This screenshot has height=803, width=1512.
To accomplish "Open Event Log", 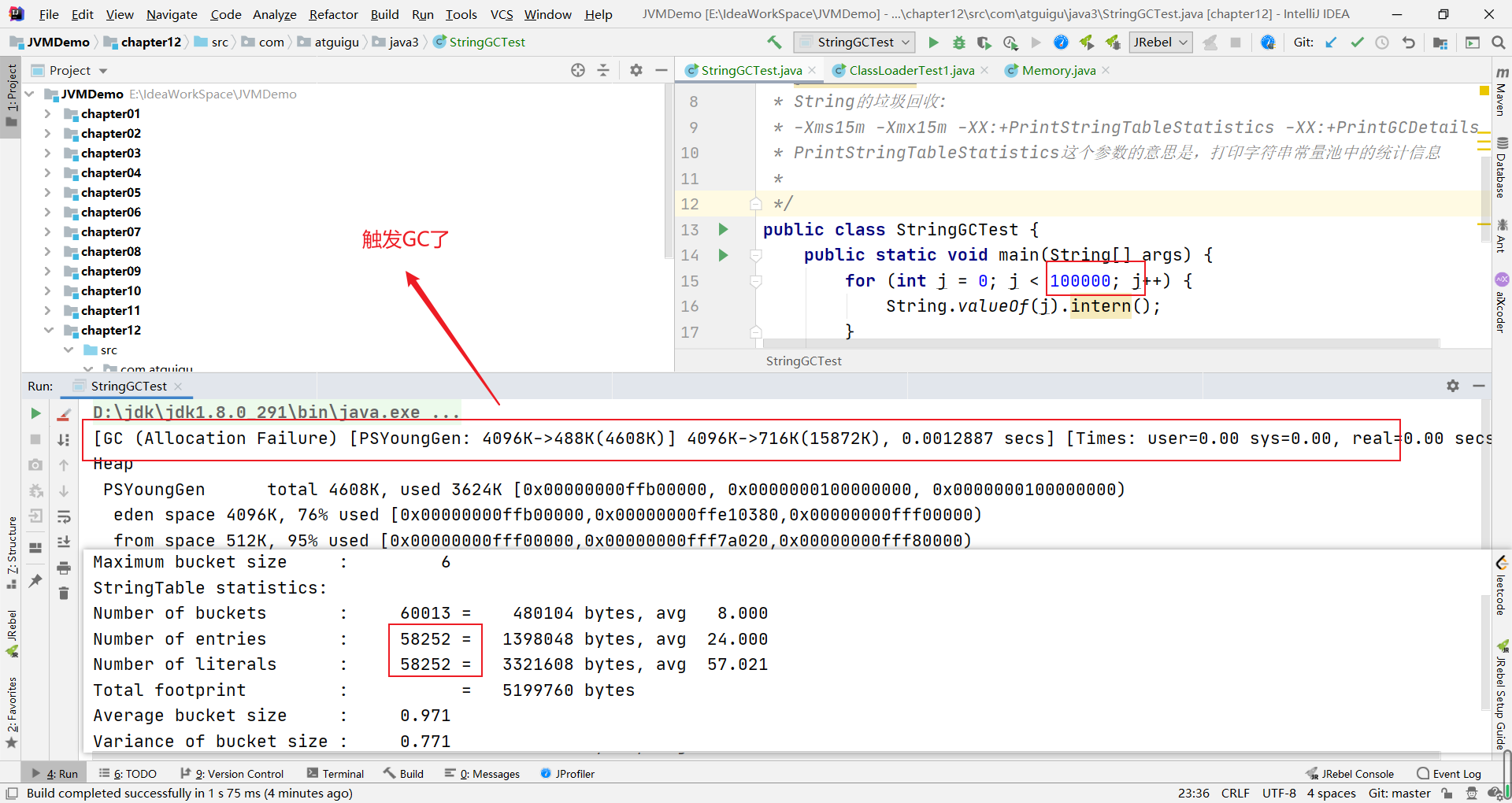I will [1449, 774].
